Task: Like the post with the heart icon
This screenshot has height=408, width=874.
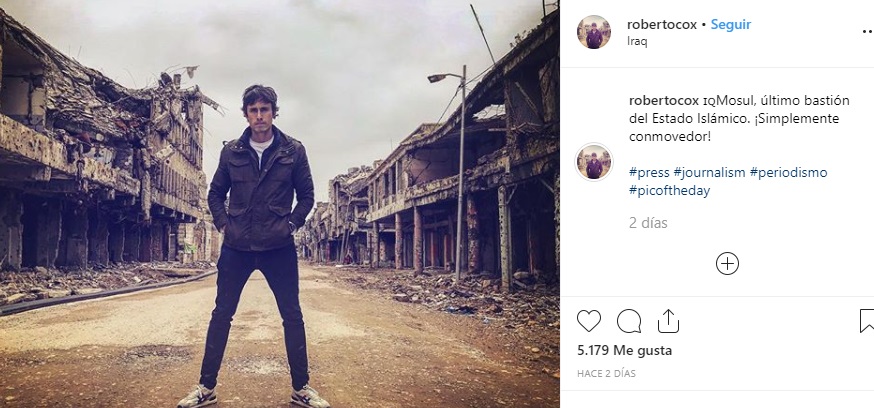Action: (589, 321)
